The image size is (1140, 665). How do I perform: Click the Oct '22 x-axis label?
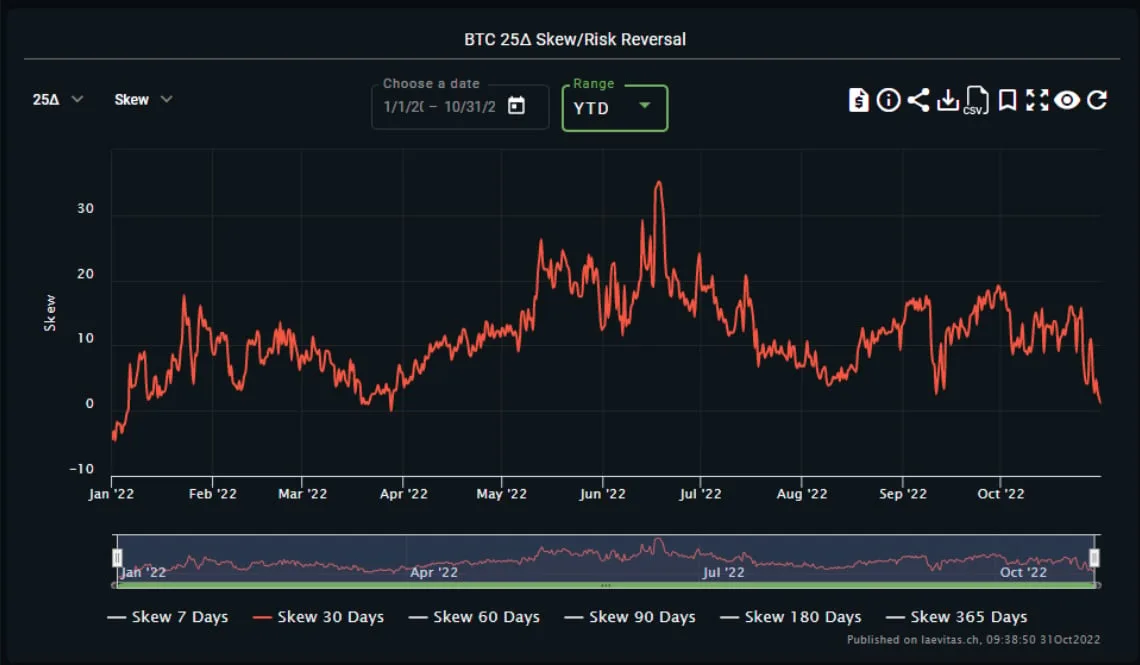pos(1000,494)
